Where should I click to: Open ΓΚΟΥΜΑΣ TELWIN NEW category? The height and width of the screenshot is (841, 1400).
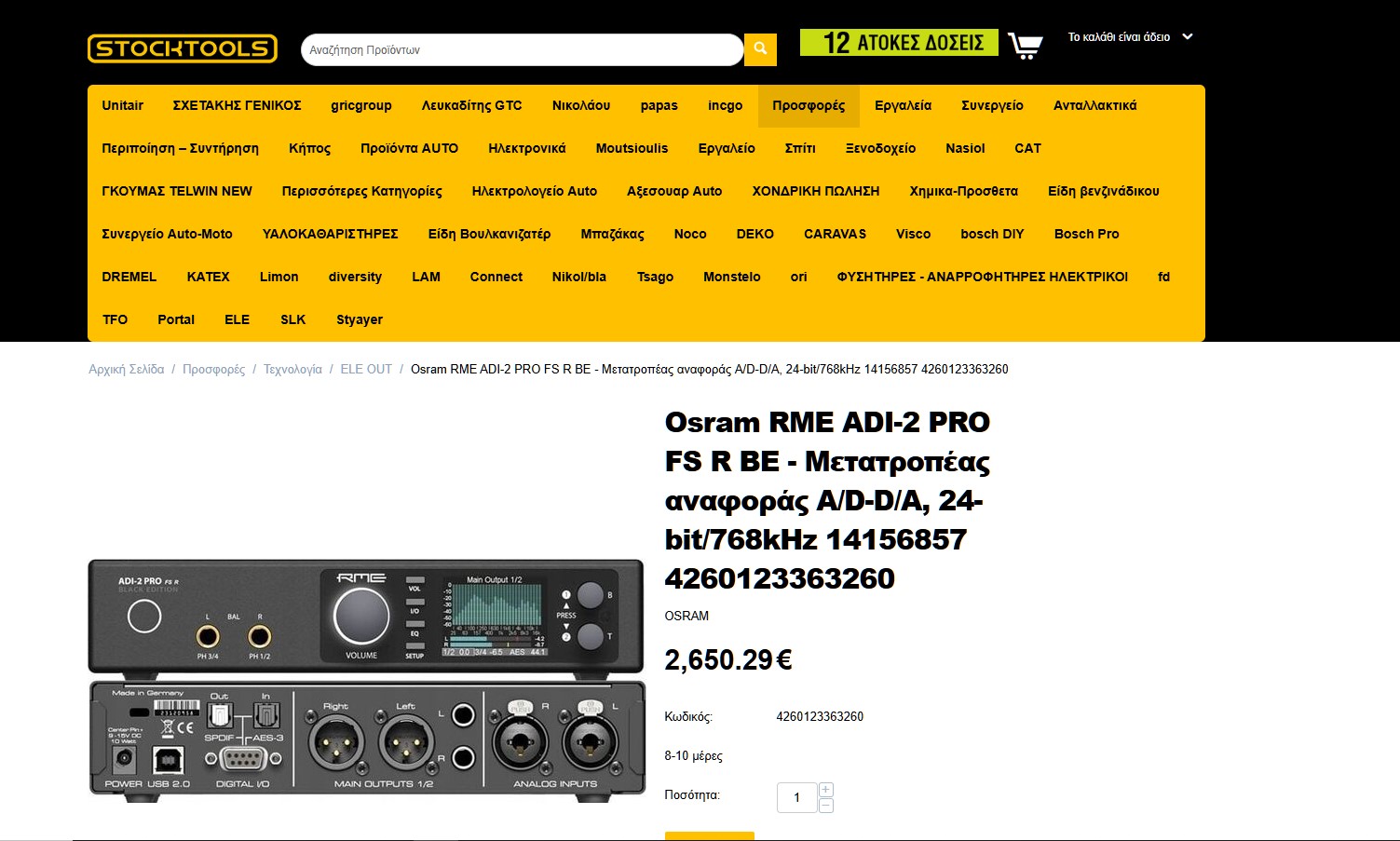(177, 191)
